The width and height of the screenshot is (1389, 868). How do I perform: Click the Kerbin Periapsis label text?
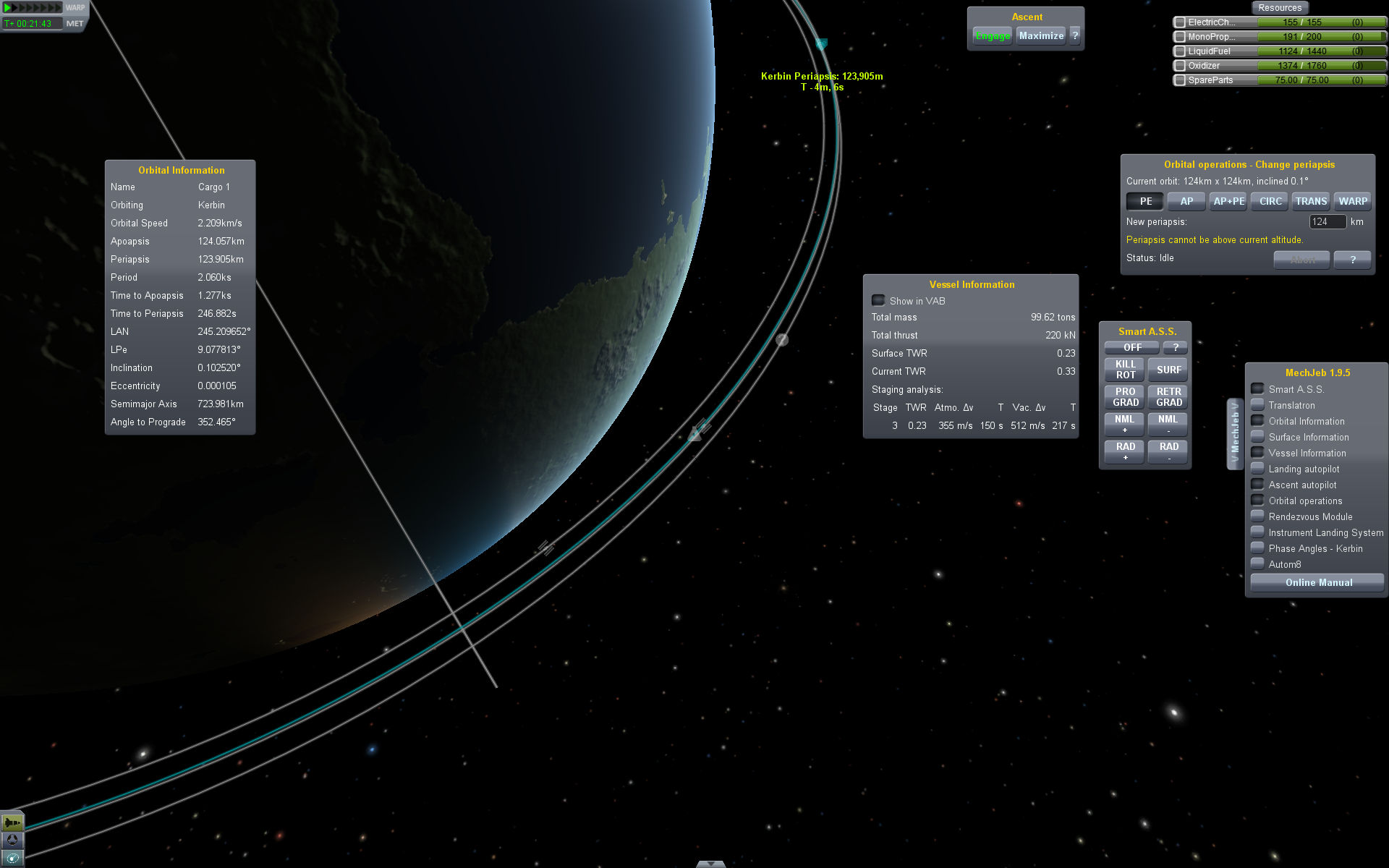(x=822, y=76)
